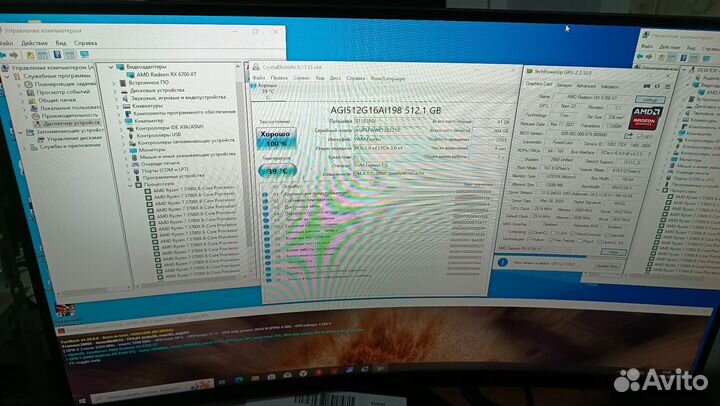This screenshot has width=720, height=406.
Task: Click Update Now button in GPU-Z notification
Action: pyautogui.click(x=606, y=265)
